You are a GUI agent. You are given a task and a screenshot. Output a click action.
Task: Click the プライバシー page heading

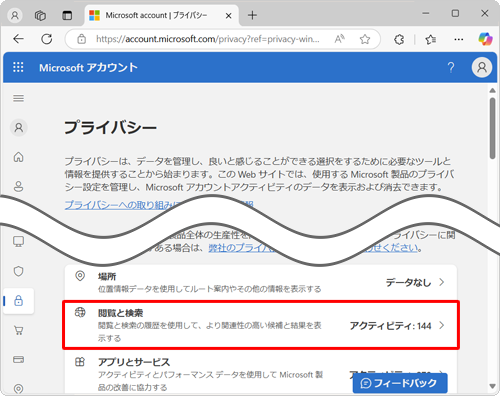[x=110, y=128]
